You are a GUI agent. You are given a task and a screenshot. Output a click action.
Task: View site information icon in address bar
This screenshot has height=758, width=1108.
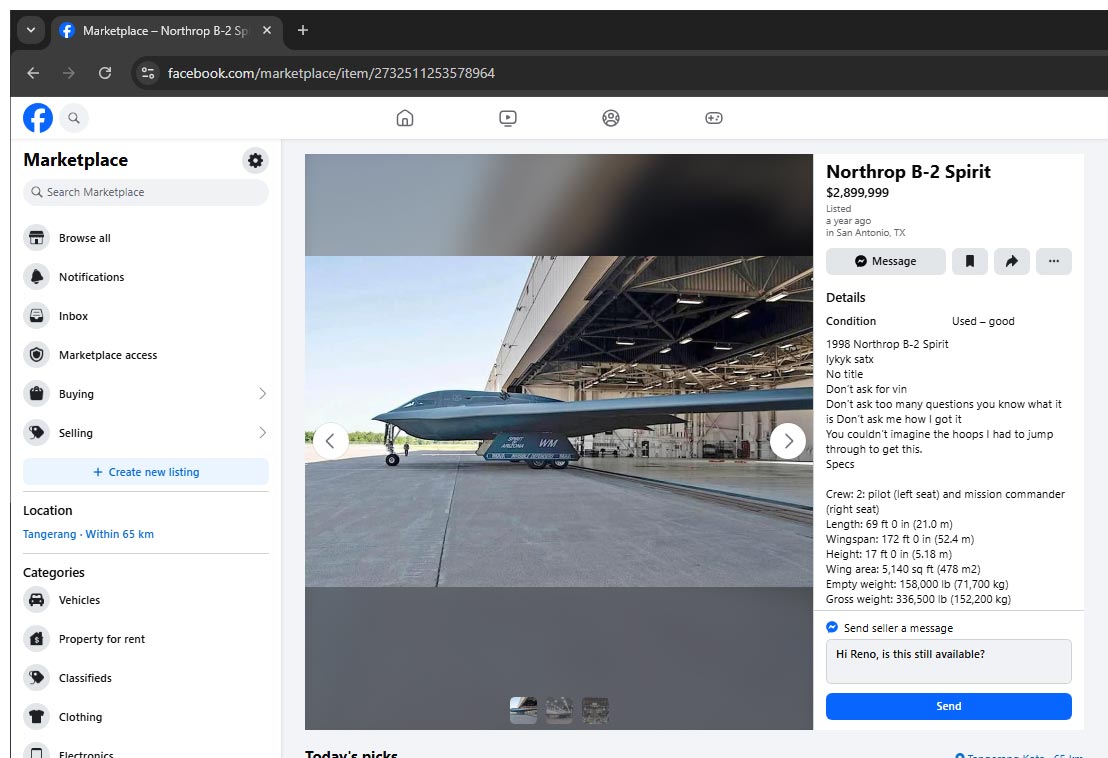pos(148,73)
